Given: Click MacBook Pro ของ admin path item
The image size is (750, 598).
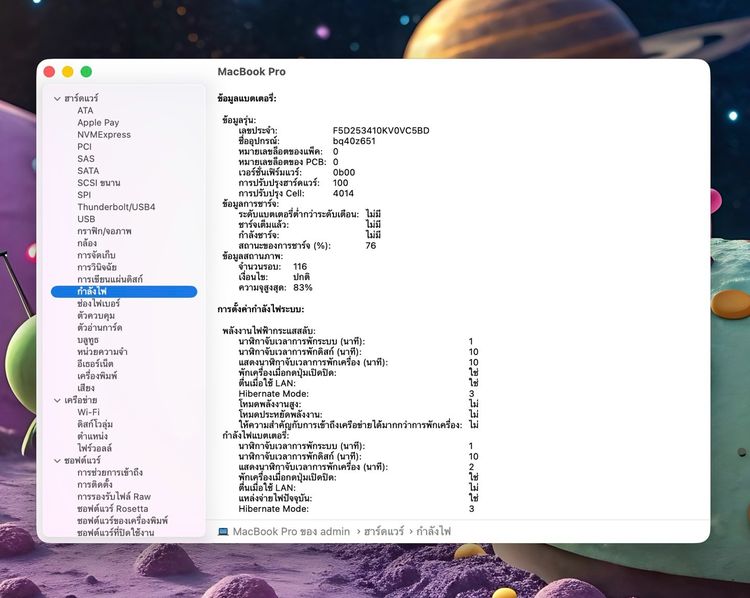Looking at the screenshot, I should 291,532.
